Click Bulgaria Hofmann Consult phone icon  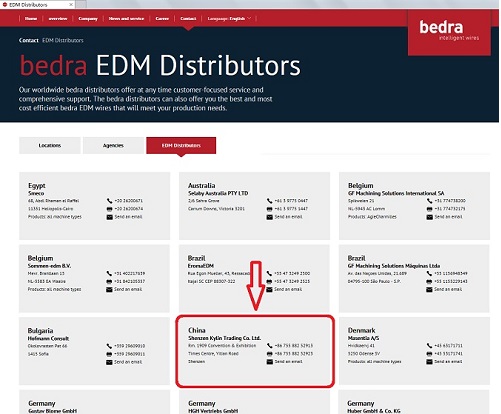point(109,346)
